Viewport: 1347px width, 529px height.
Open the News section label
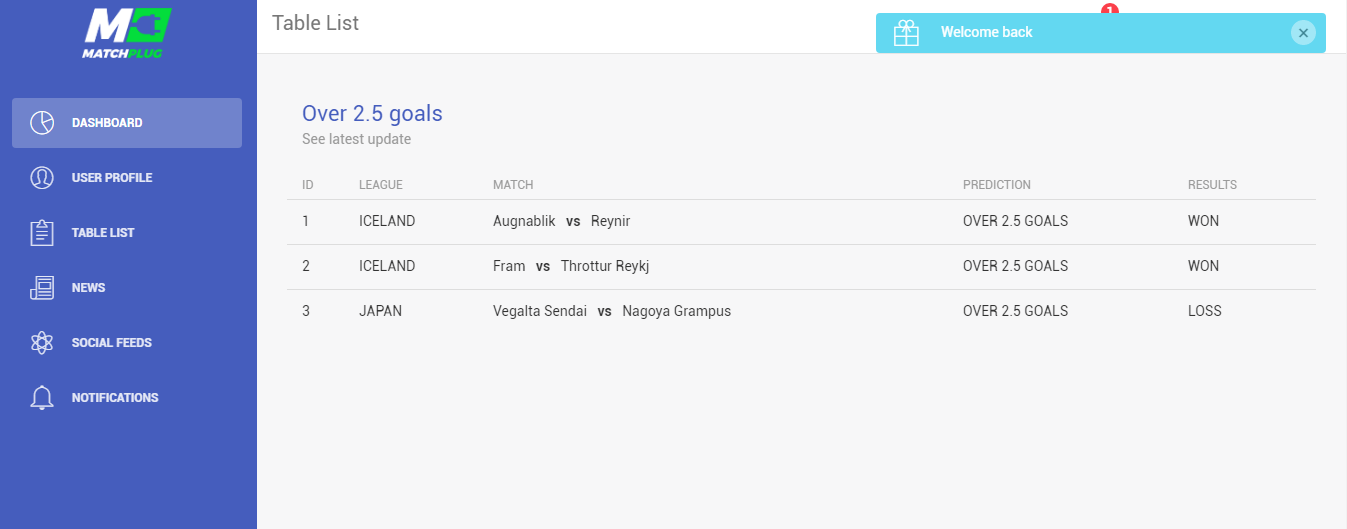(x=88, y=288)
